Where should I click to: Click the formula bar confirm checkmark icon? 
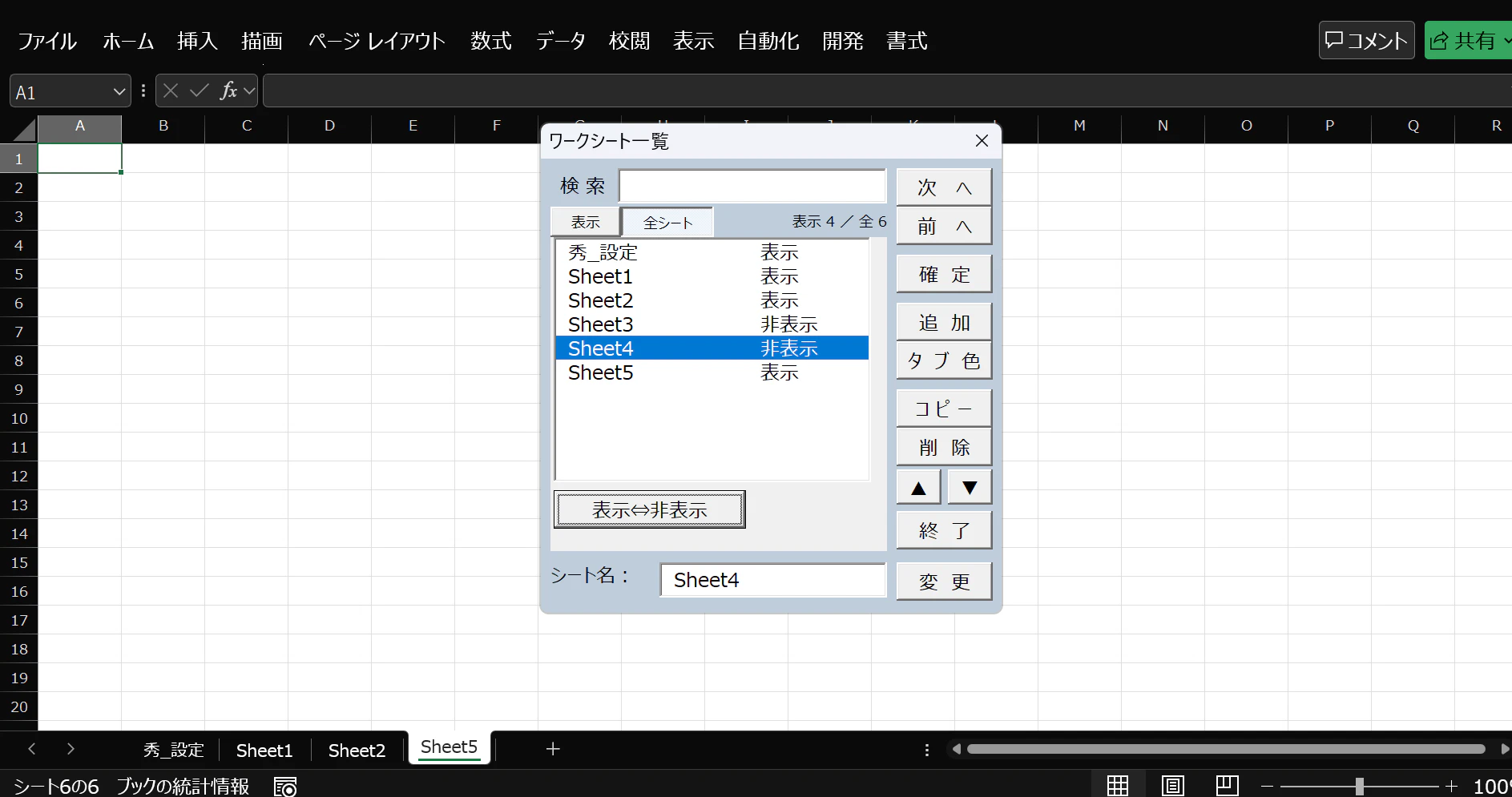click(x=199, y=91)
